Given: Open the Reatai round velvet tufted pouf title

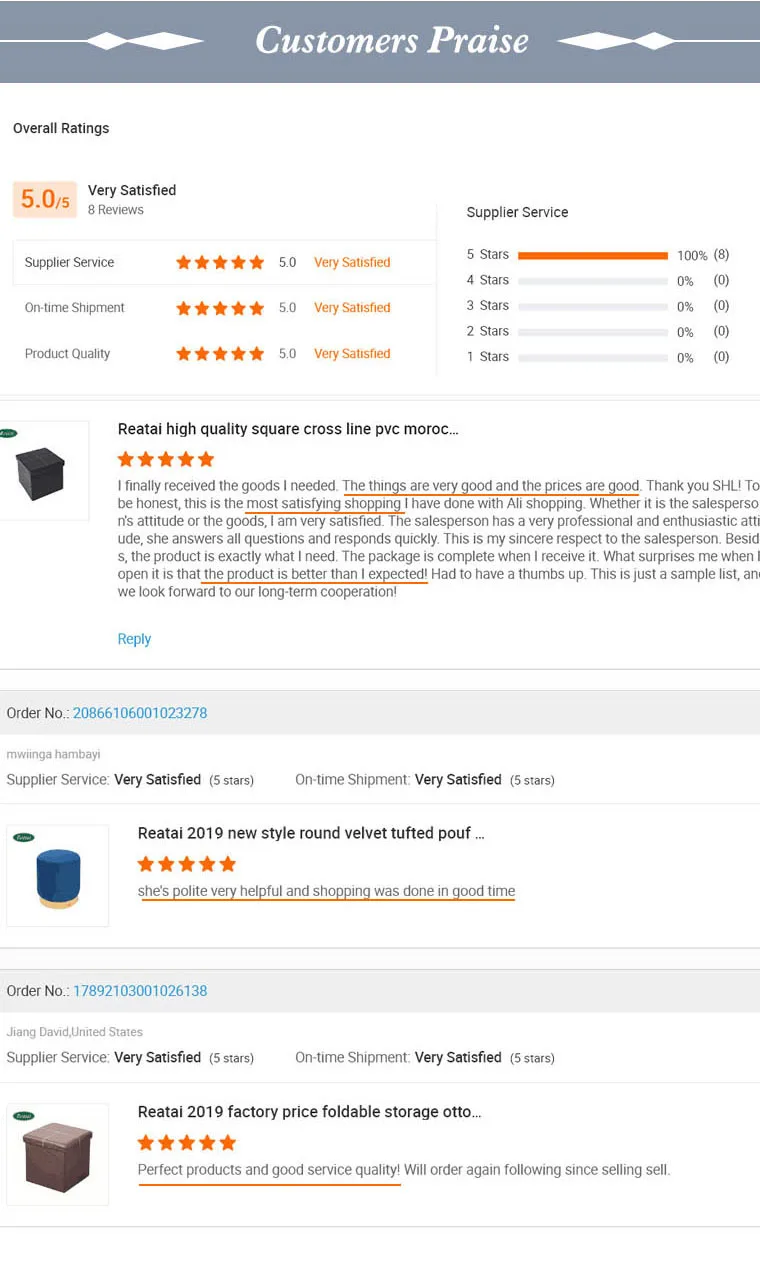Looking at the screenshot, I should click(311, 833).
